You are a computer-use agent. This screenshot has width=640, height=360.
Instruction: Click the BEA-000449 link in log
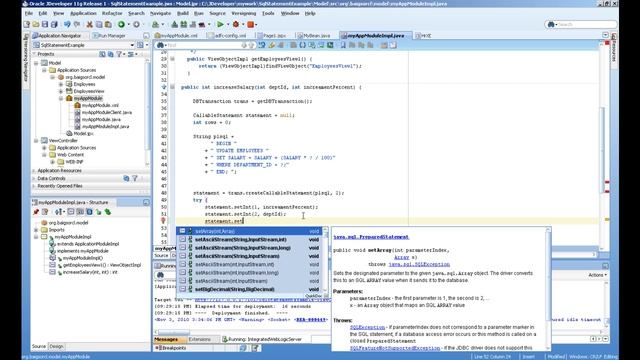tap(311, 320)
